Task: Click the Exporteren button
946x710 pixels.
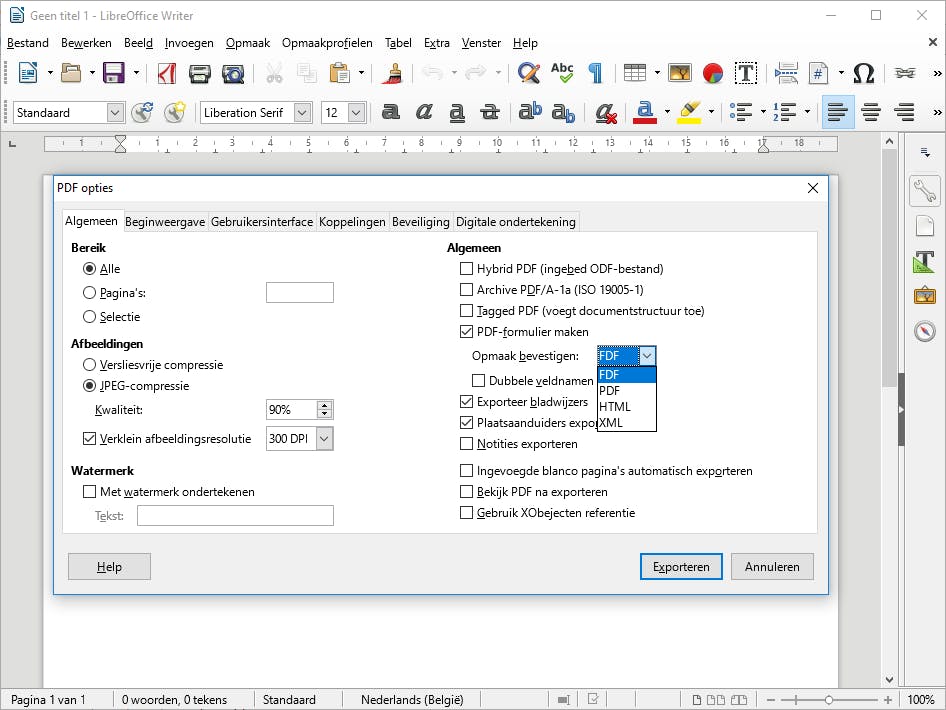Action: (681, 566)
